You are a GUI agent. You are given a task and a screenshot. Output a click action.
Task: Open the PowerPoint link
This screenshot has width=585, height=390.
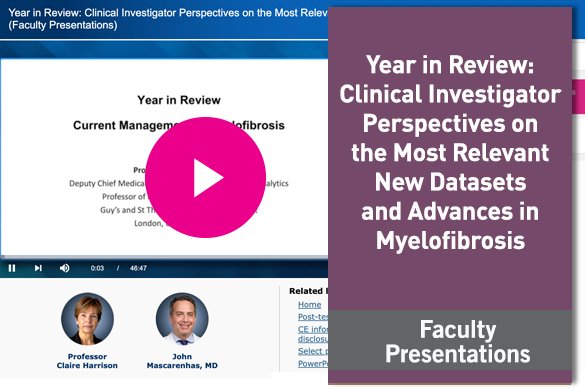point(313,364)
